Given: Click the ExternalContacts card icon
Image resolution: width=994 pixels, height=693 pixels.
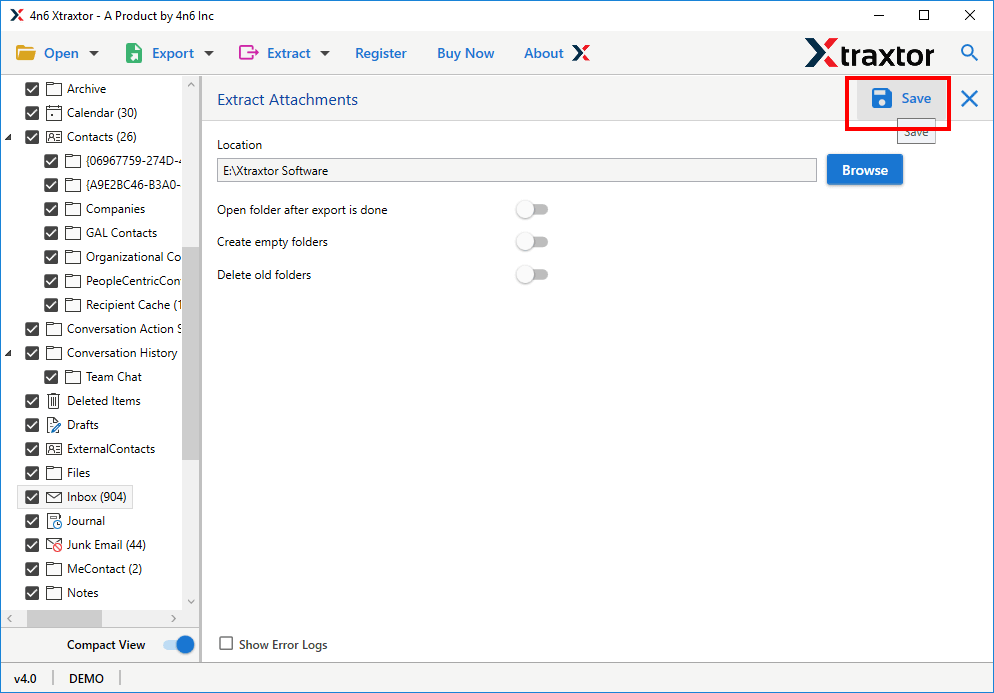Looking at the screenshot, I should (x=54, y=449).
